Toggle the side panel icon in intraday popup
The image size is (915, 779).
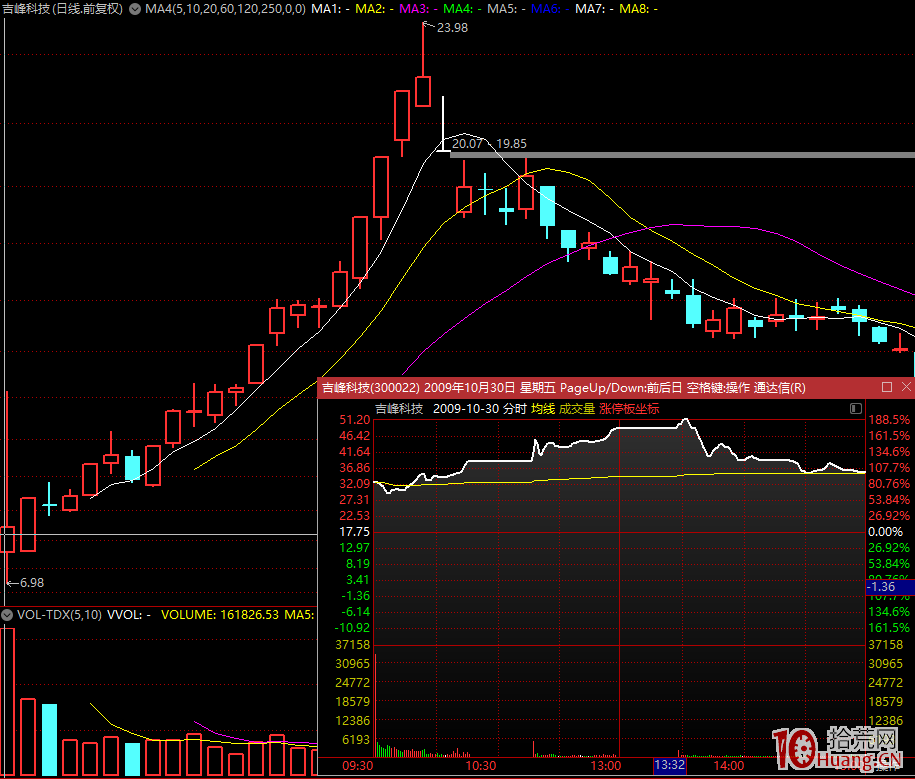pyautogui.click(x=855, y=408)
